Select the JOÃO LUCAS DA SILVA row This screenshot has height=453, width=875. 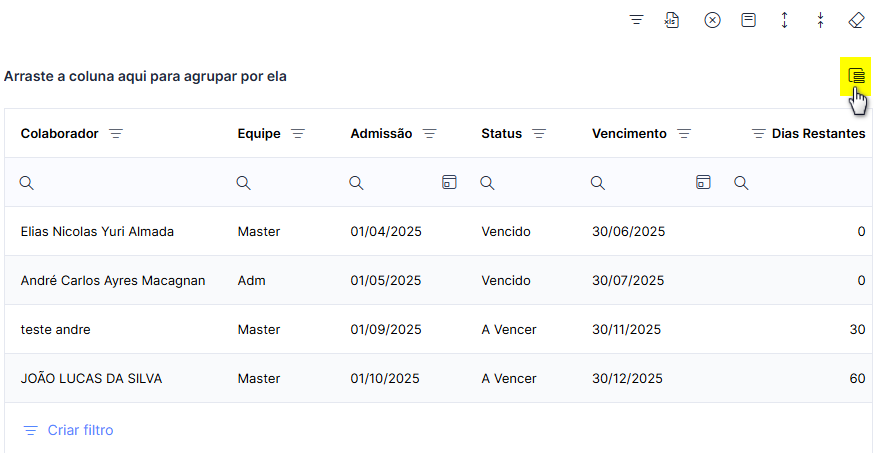point(438,379)
